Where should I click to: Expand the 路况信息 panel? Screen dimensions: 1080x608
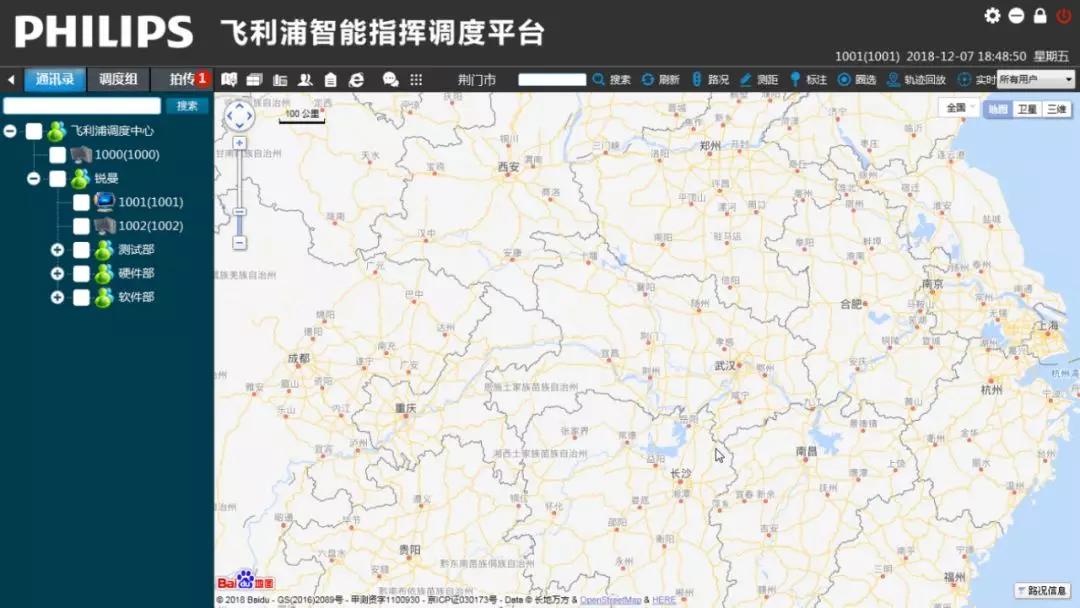(1042, 591)
